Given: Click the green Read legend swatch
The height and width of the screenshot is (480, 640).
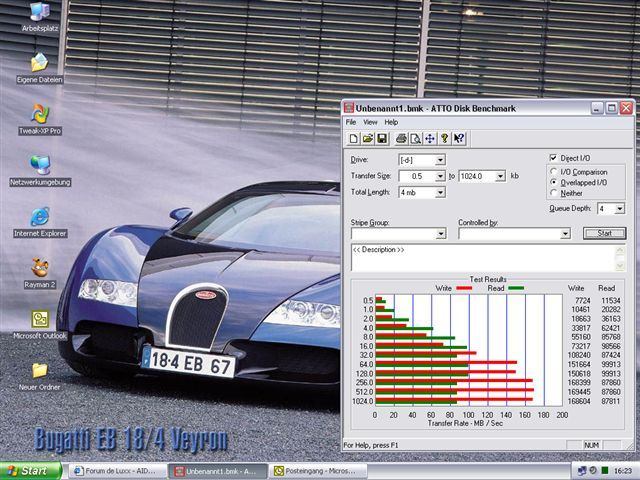Looking at the screenshot, I should click(516, 288).
